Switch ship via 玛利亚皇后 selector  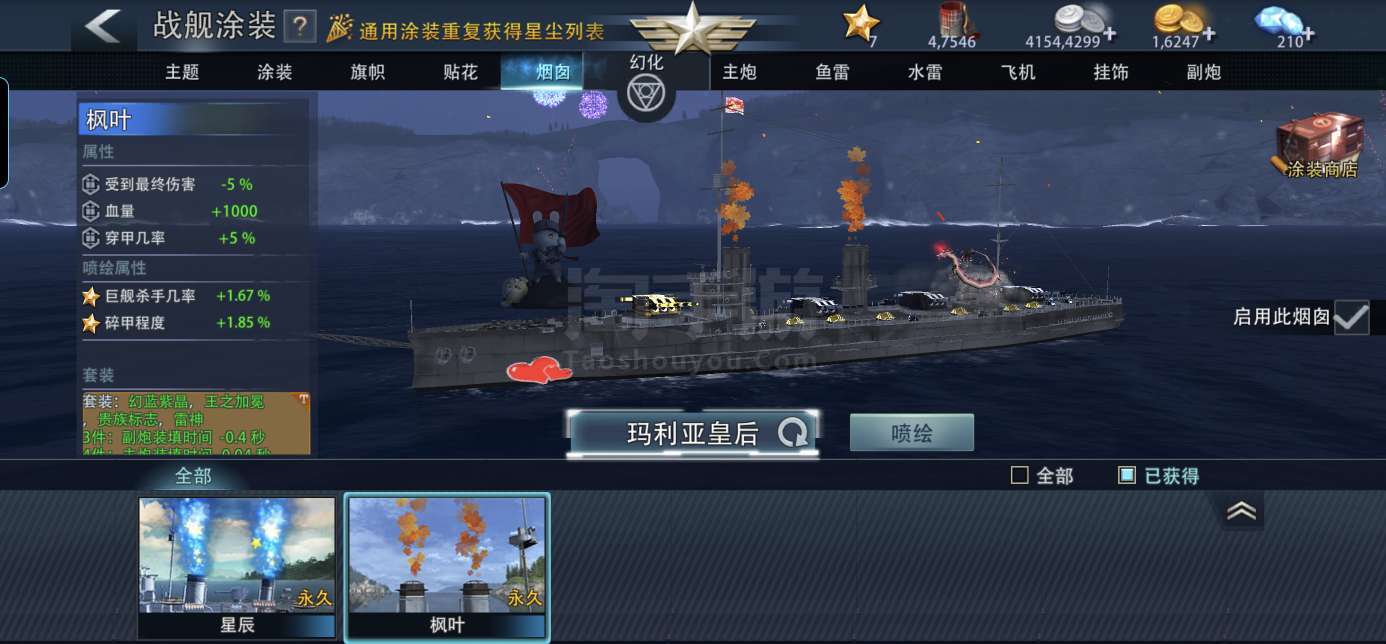pyautogui.click(x=693, y=433)
